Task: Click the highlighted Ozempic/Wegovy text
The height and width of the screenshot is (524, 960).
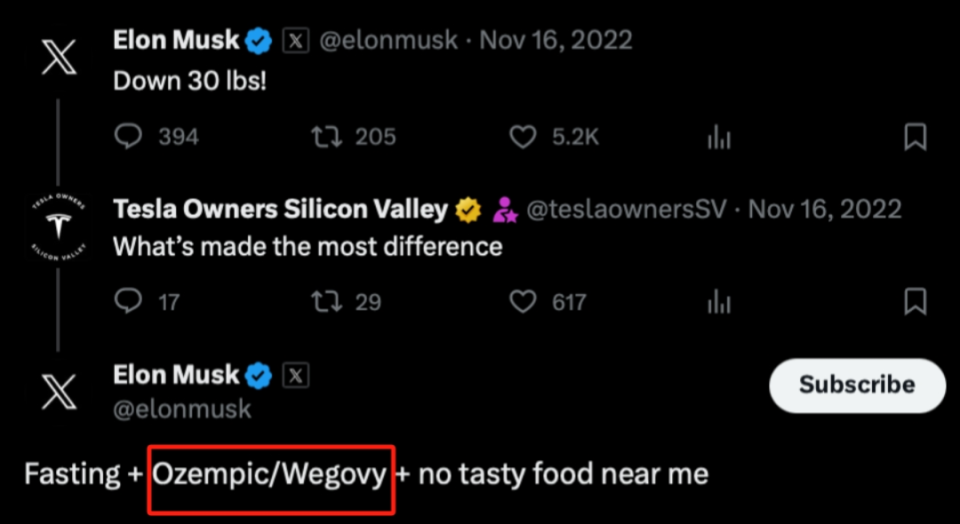Action: click(270, 474)
